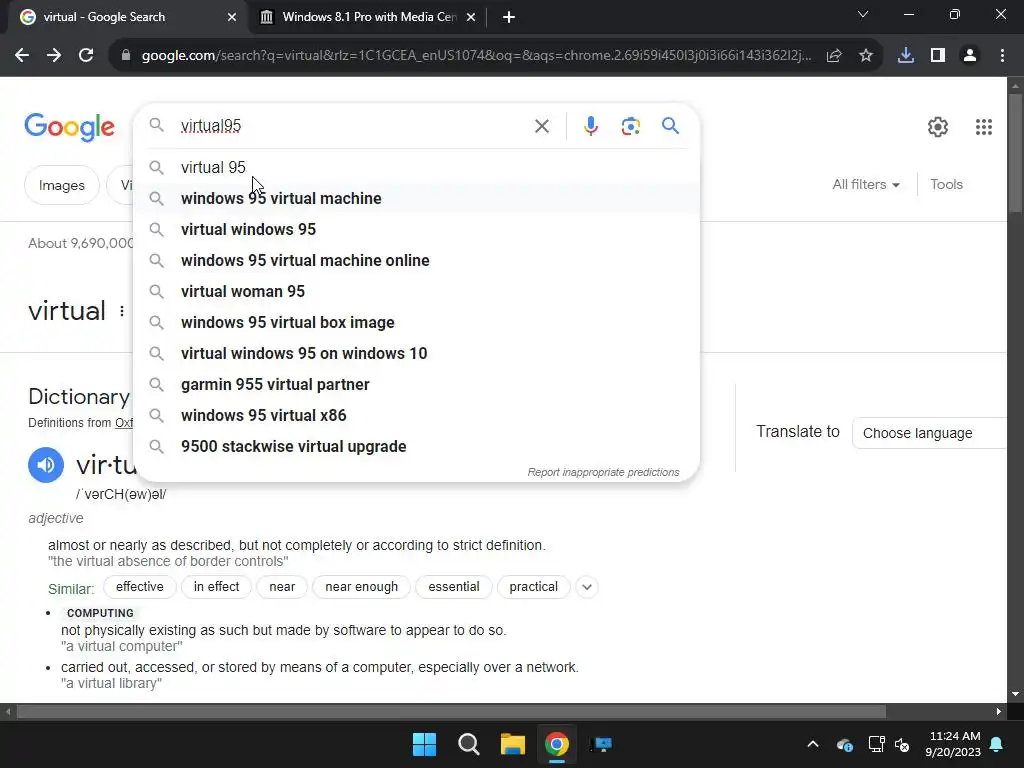This screenshot has height=768, width=1024.
Task: Open more options dots beside virtual heading
Action: pos(121,312)
